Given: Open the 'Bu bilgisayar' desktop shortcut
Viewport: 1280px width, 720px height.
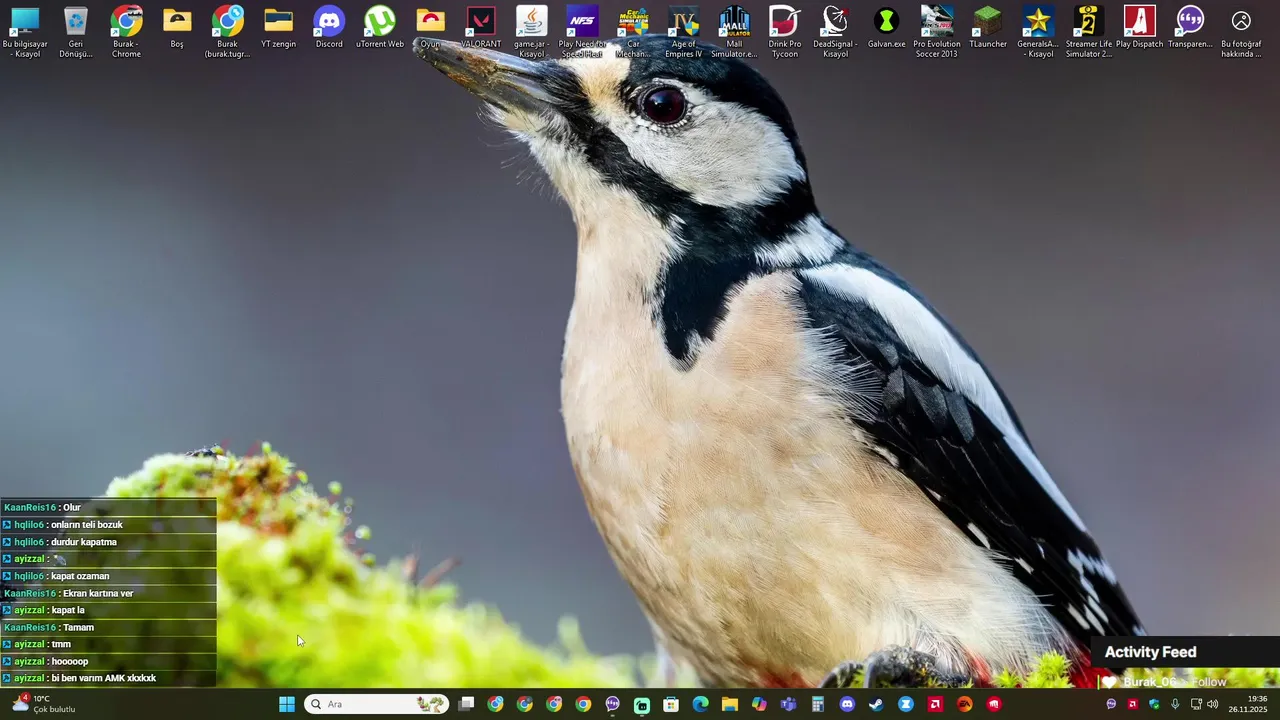Looking at the screenshot, I should click(25, 32).
